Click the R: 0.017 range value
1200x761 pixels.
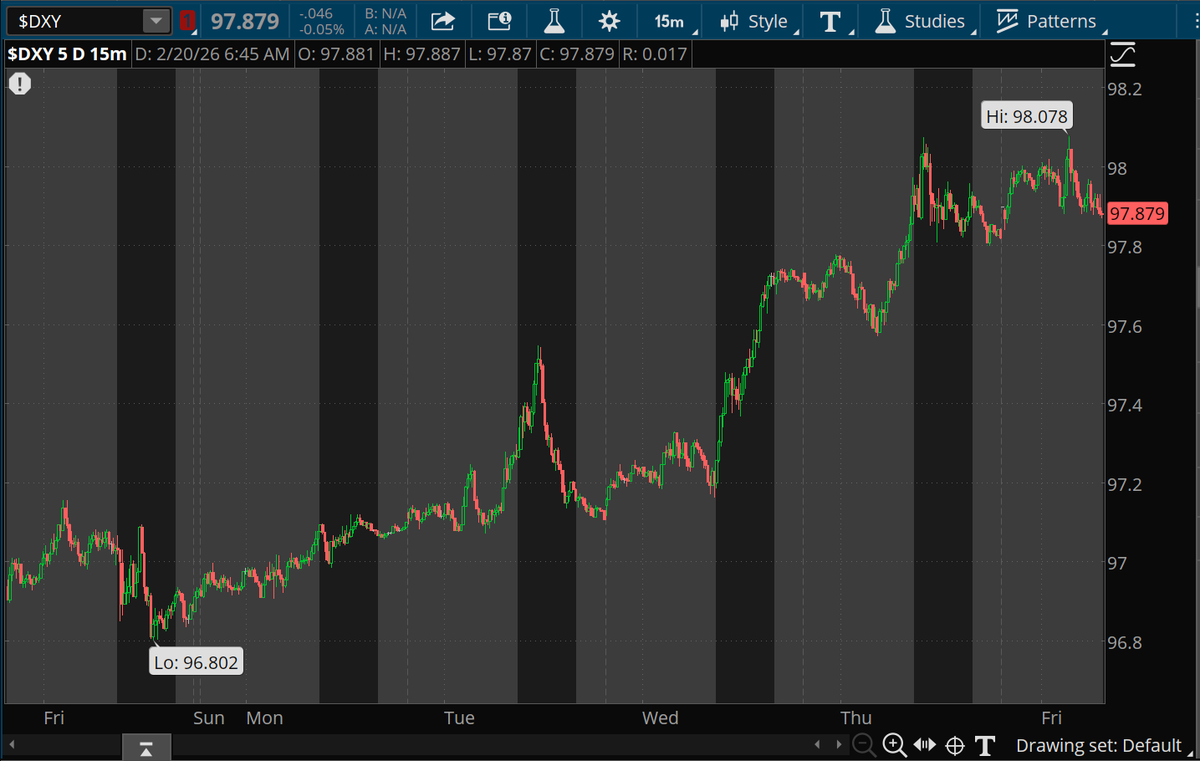coord(654,53)
